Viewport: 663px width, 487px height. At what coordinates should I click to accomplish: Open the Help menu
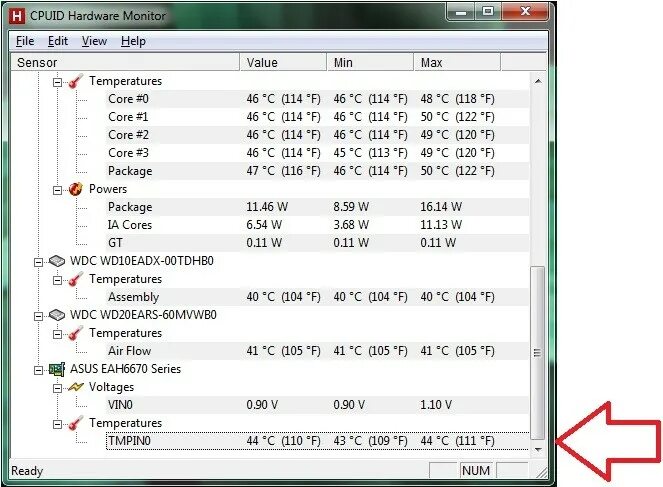133,41
